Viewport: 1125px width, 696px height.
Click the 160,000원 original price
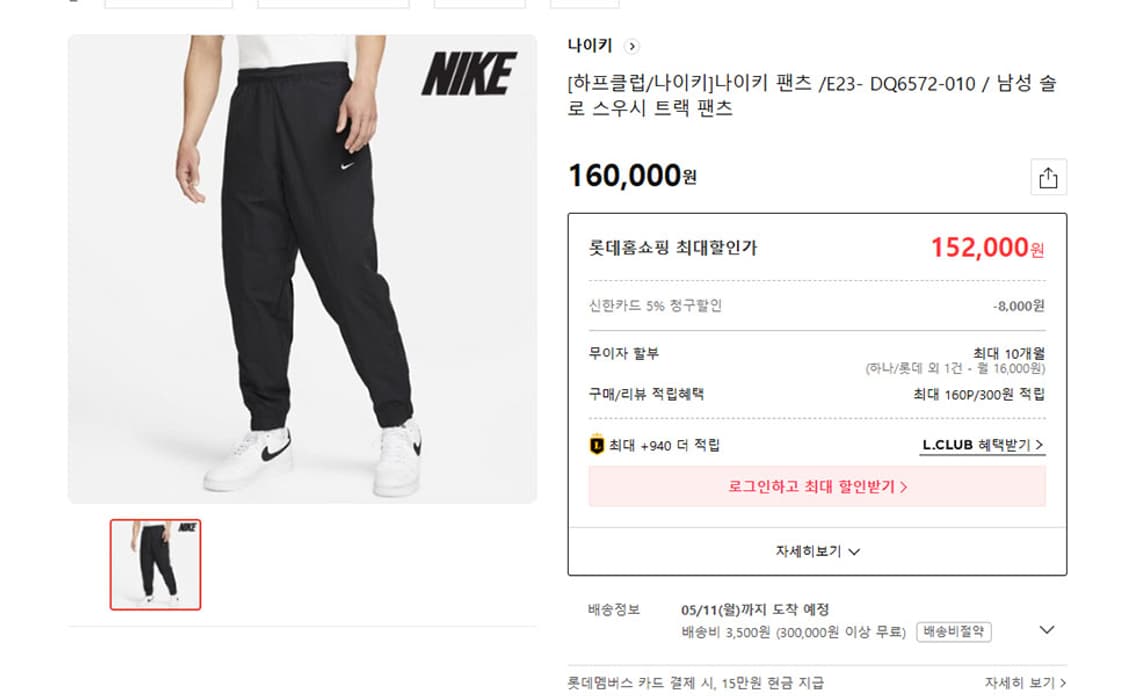pos(632,176)
